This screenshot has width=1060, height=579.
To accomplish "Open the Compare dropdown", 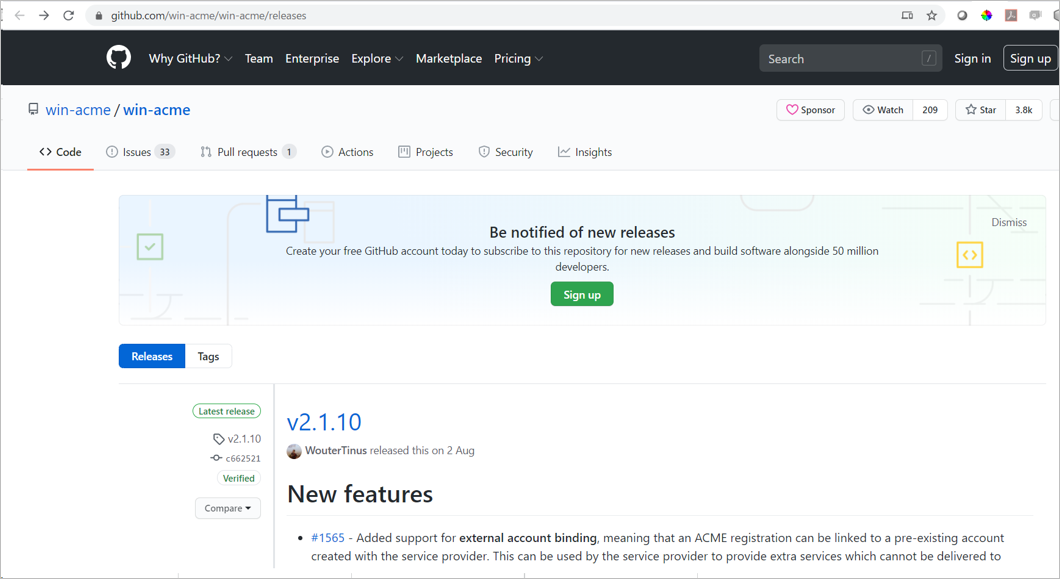I will (228, 508).
